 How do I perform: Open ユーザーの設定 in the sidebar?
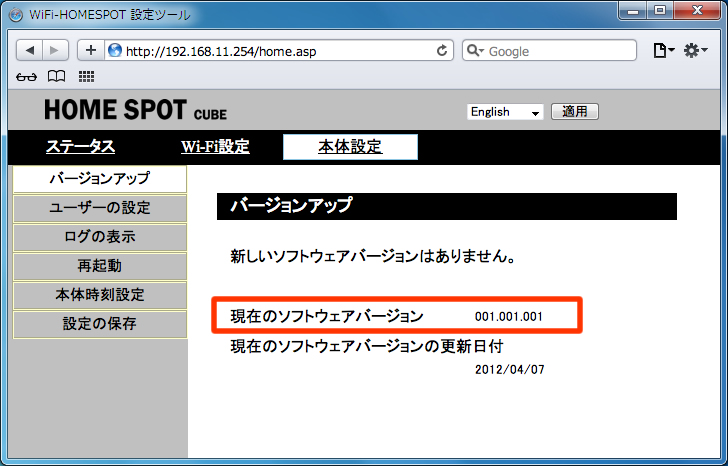100,208
